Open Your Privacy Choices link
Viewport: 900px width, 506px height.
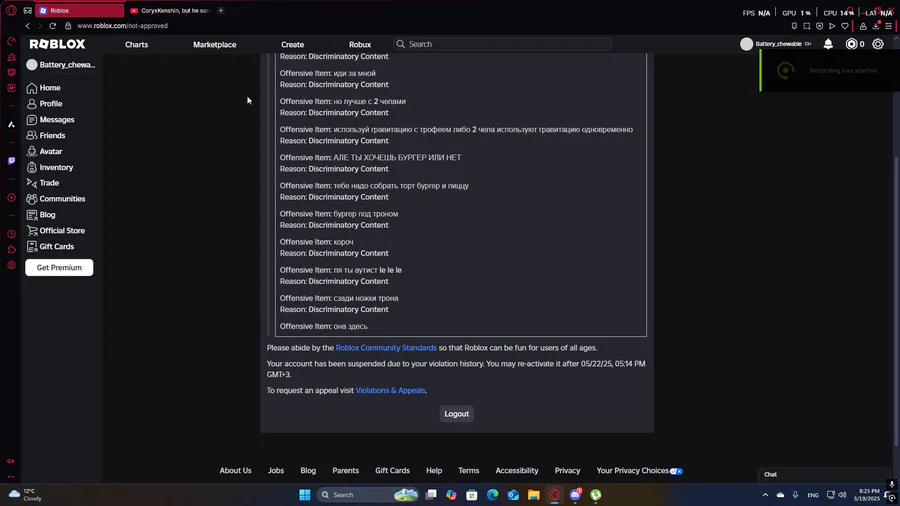pyautogui.click(x=639, y=470)
